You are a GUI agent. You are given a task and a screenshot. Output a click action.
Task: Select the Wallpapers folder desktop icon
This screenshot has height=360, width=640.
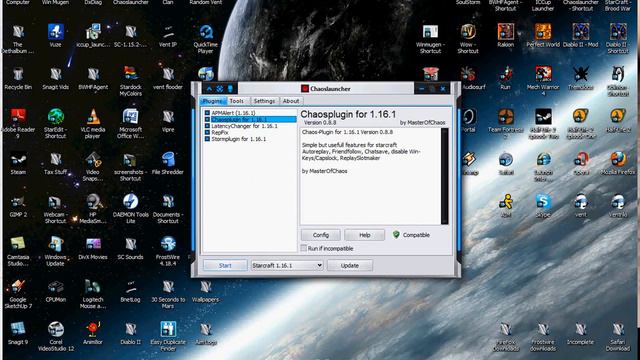(x=206, y=291)
